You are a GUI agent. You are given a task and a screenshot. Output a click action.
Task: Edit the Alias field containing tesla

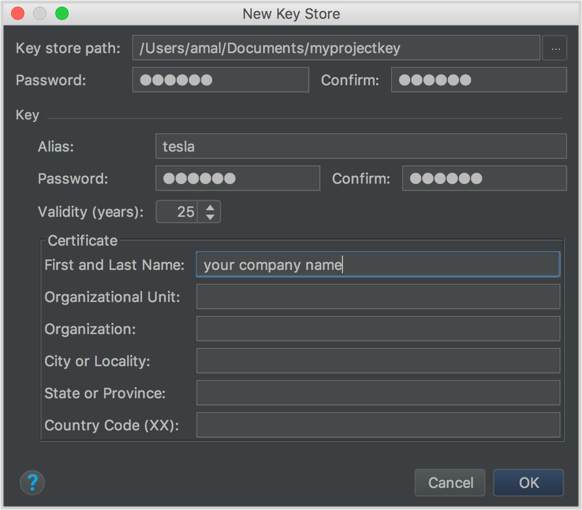[x=361, y=146]
